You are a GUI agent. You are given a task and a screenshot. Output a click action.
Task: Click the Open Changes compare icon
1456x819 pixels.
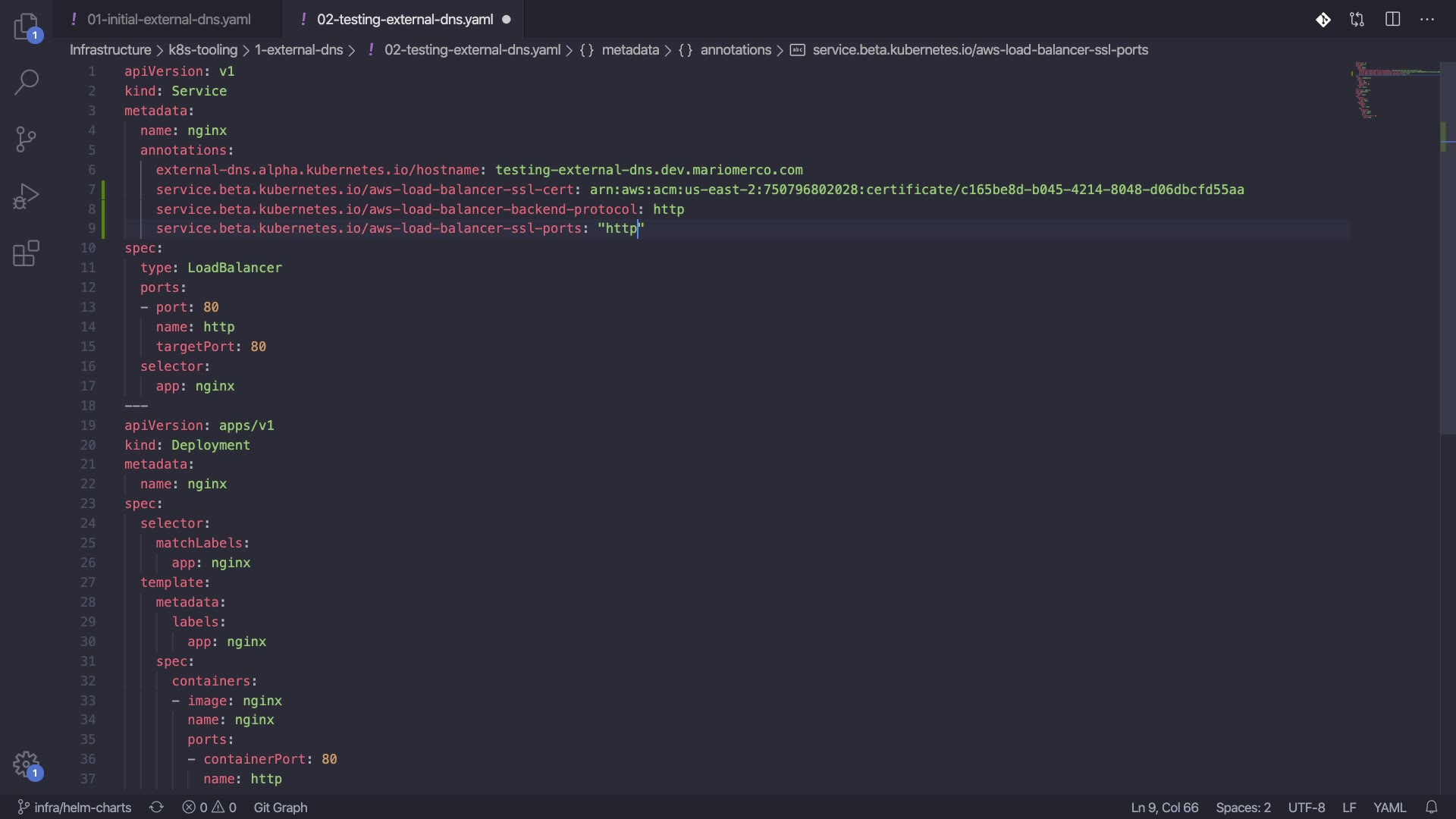(x=1357, y=20)
